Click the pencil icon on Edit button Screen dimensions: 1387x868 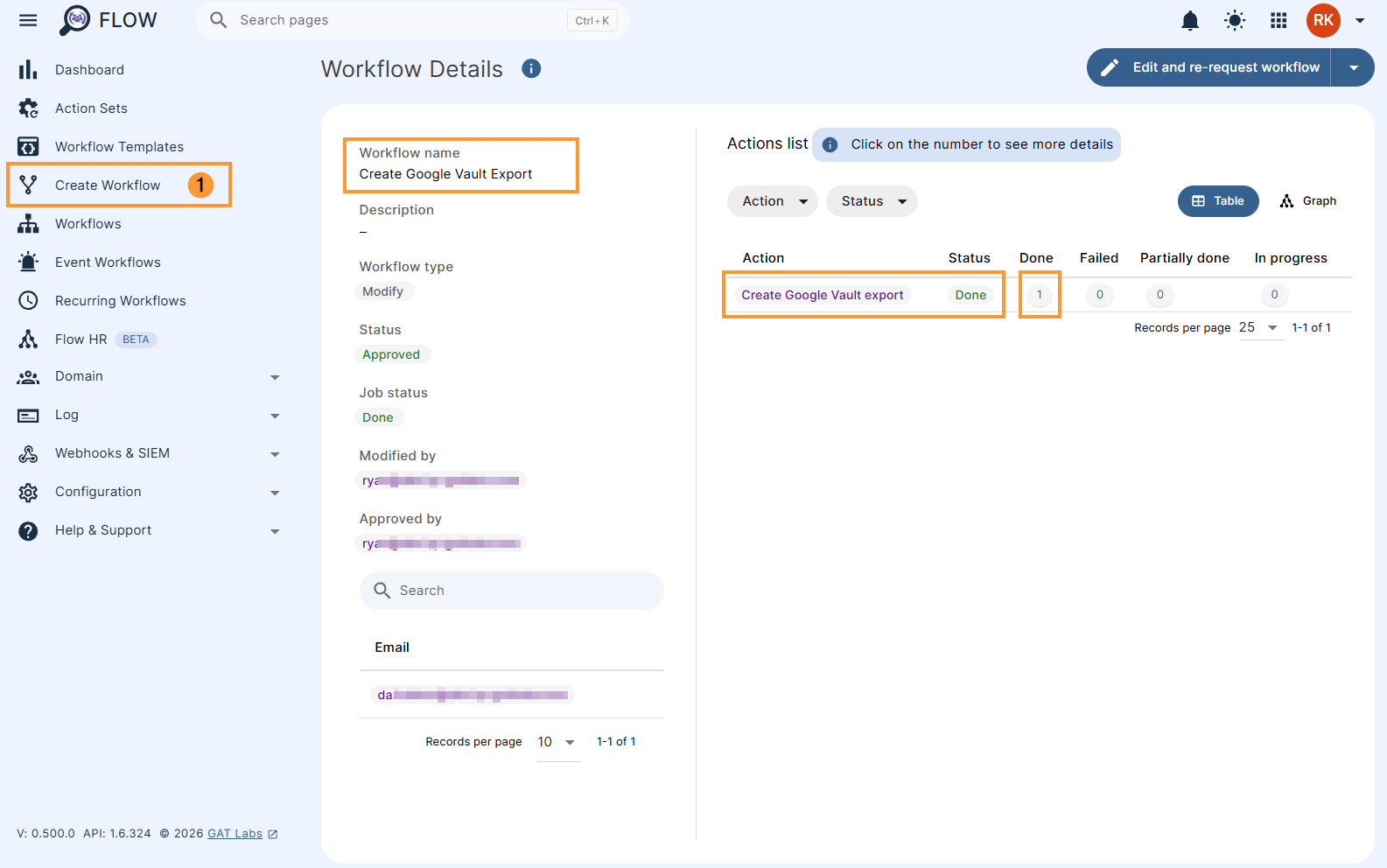click(x=1110, y=67)
